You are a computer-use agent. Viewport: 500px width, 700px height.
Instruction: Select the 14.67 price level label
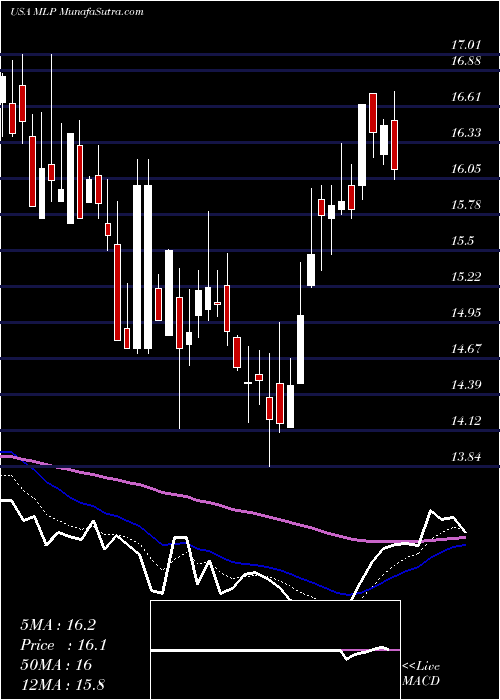tap(466, 349)
